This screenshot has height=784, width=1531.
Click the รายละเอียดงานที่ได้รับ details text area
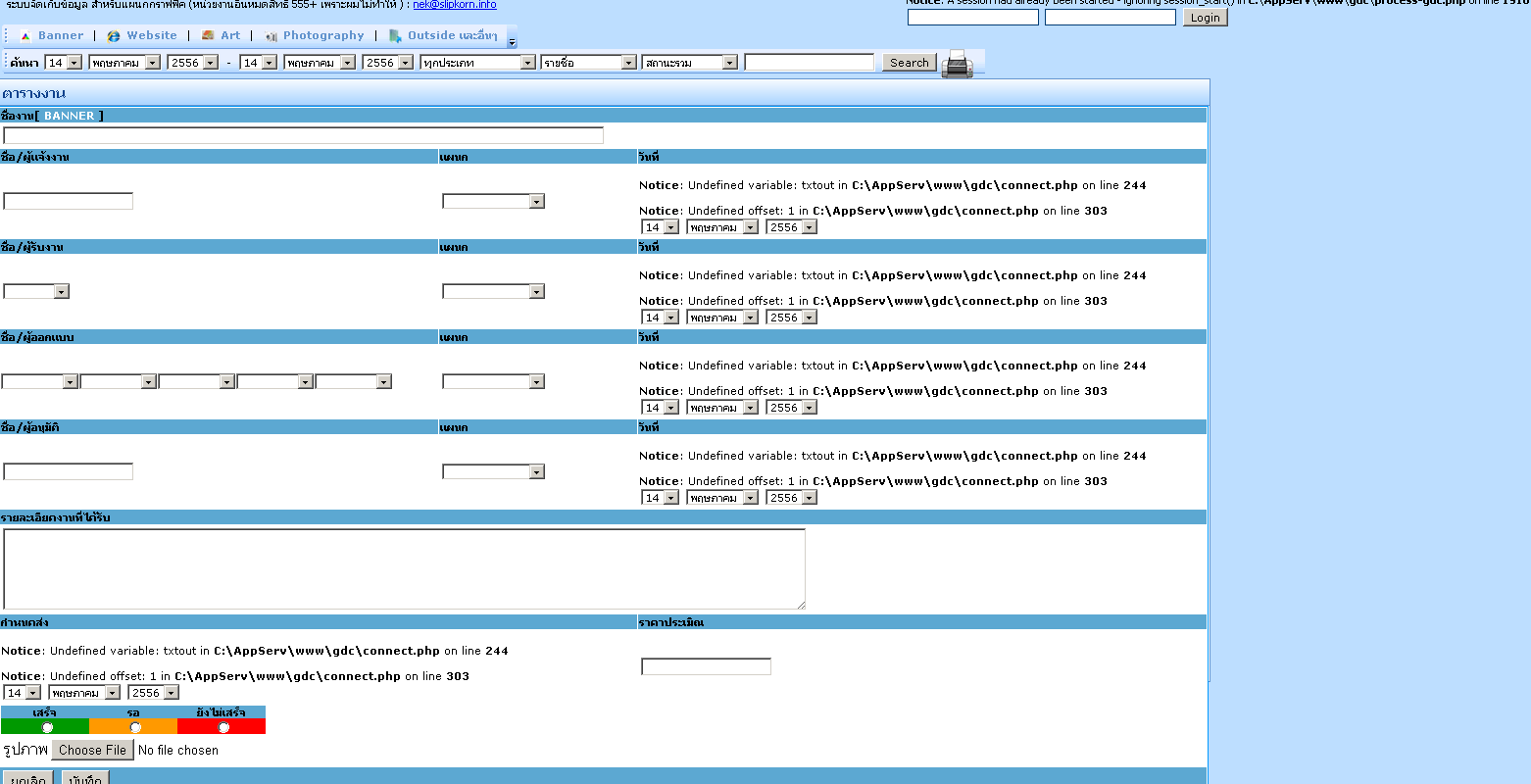coord(404,568)
